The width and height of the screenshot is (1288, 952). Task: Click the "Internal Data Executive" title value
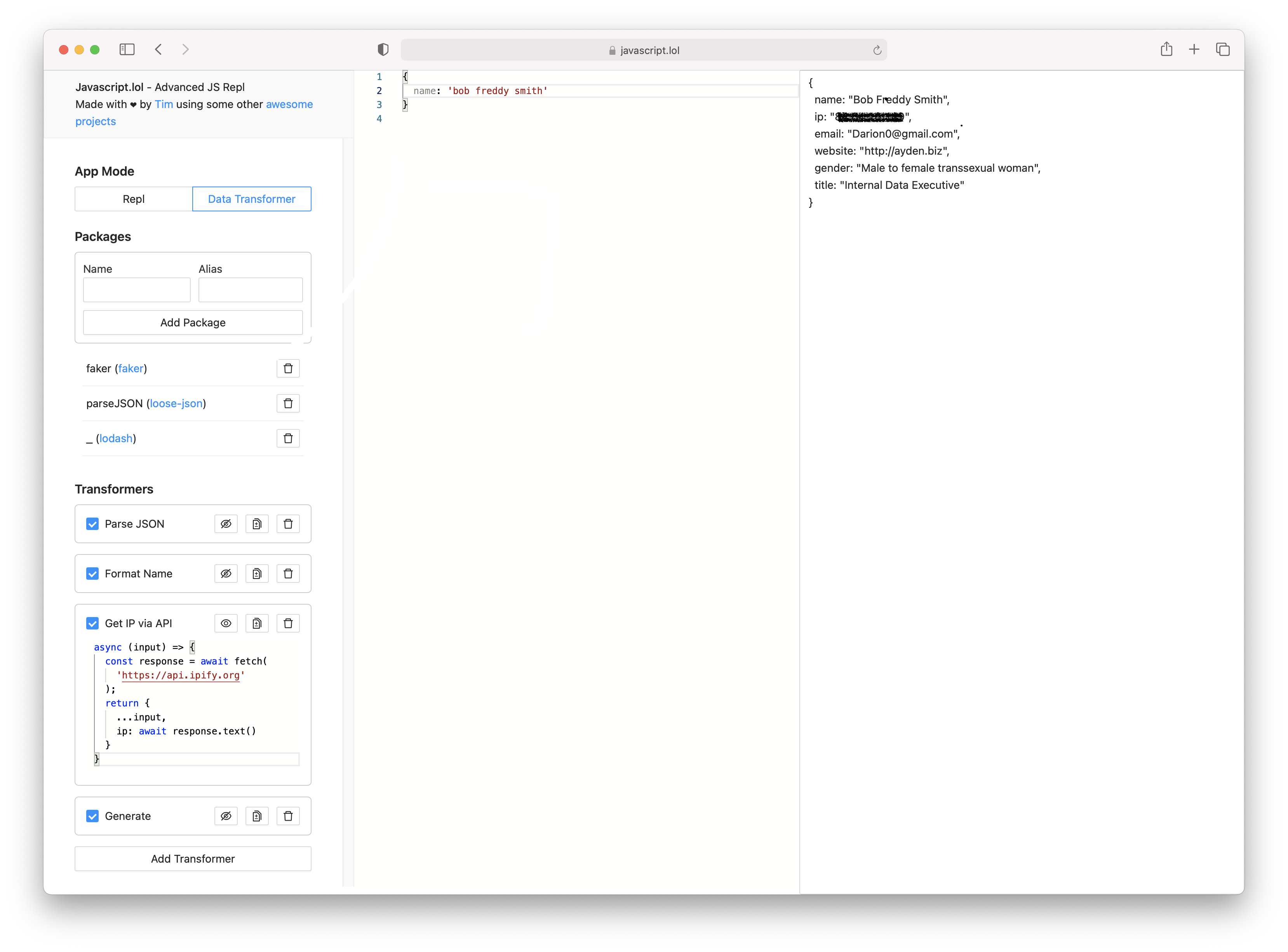902,185
